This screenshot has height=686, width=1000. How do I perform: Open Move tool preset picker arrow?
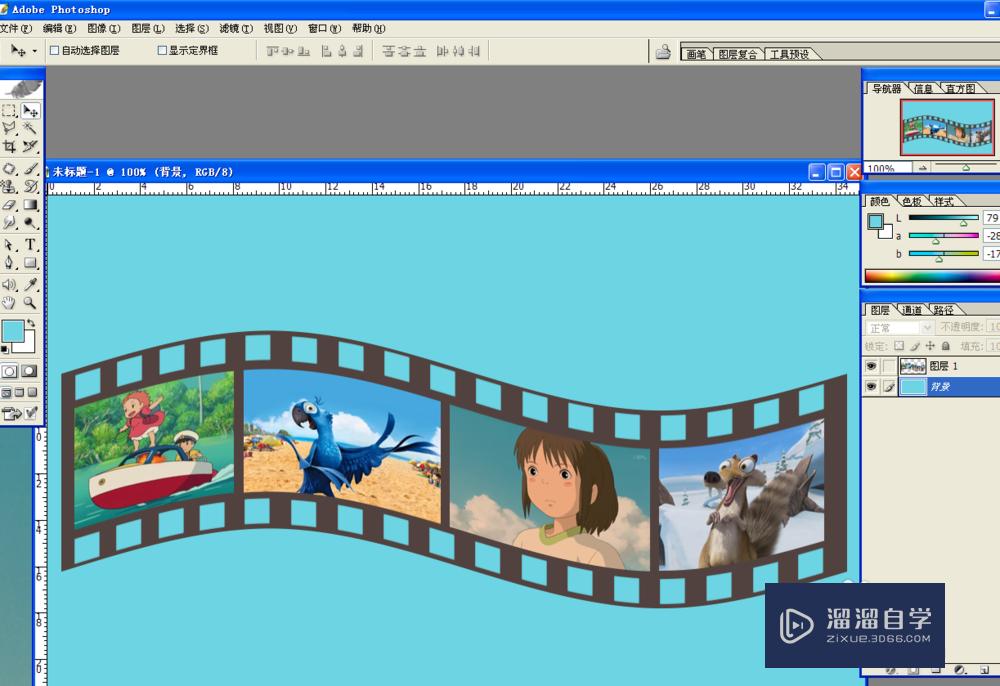(x=34, y=51)
